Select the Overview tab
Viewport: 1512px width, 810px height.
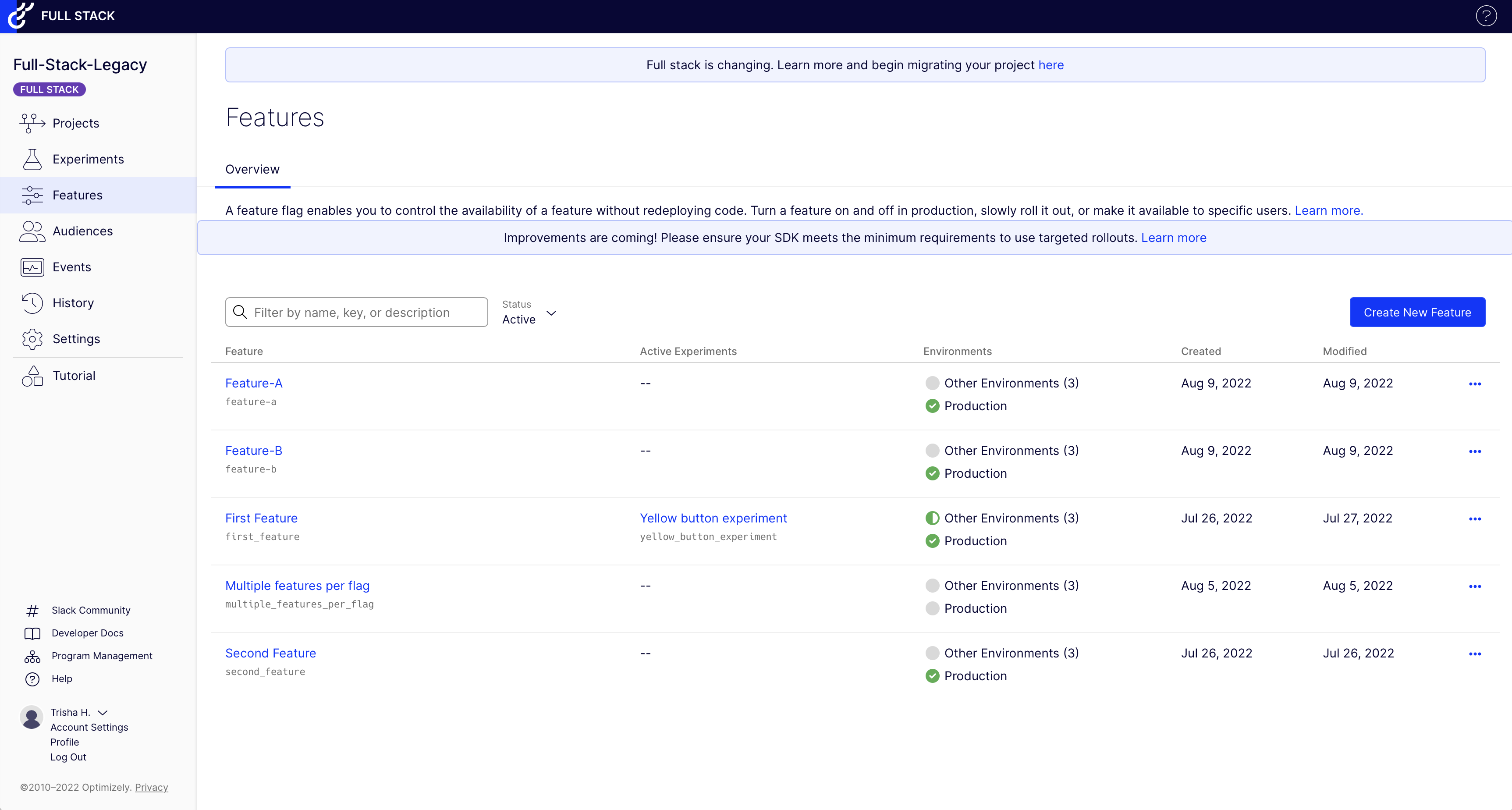tap(252, 170)
